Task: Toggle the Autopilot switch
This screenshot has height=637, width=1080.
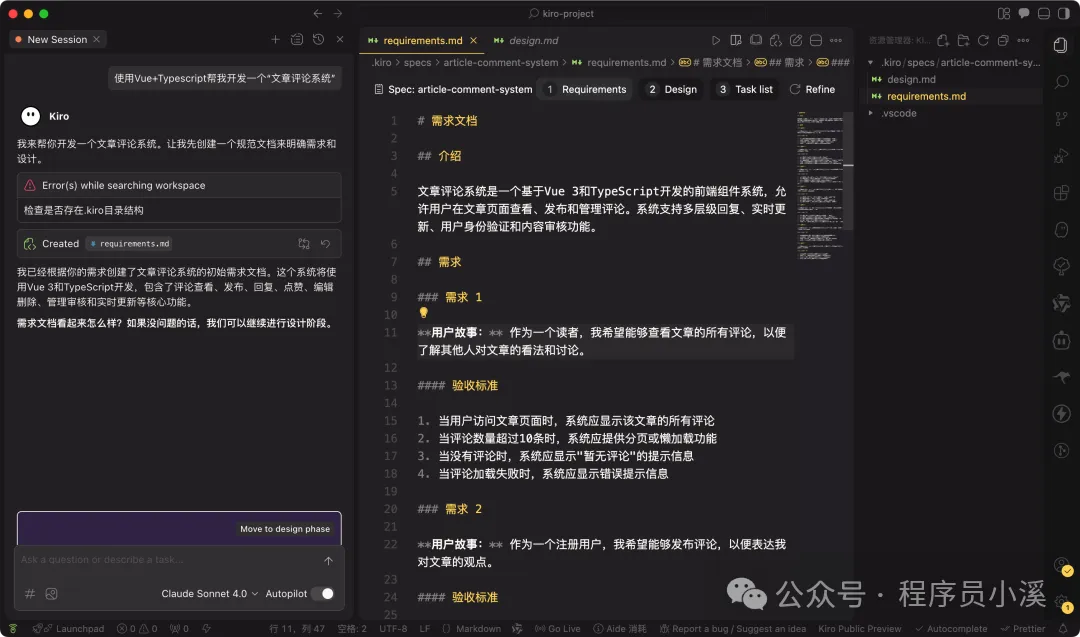Action: click(323, 593)
